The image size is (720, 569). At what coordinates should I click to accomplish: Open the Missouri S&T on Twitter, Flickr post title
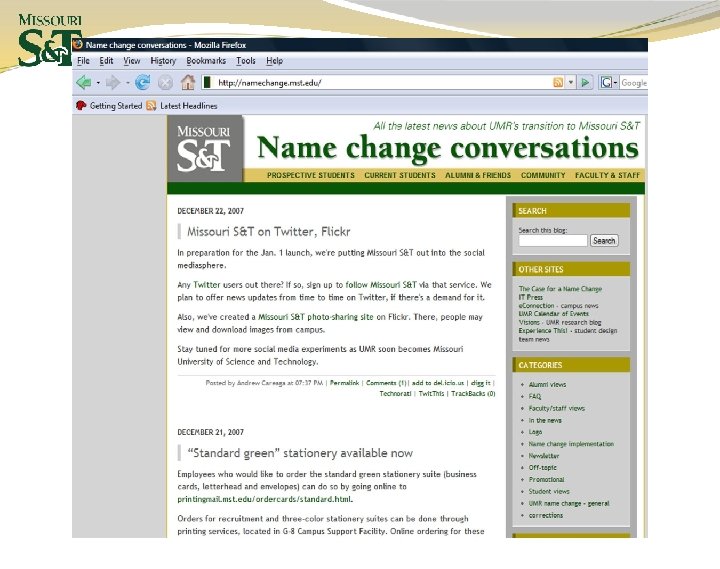click(269, 231)
